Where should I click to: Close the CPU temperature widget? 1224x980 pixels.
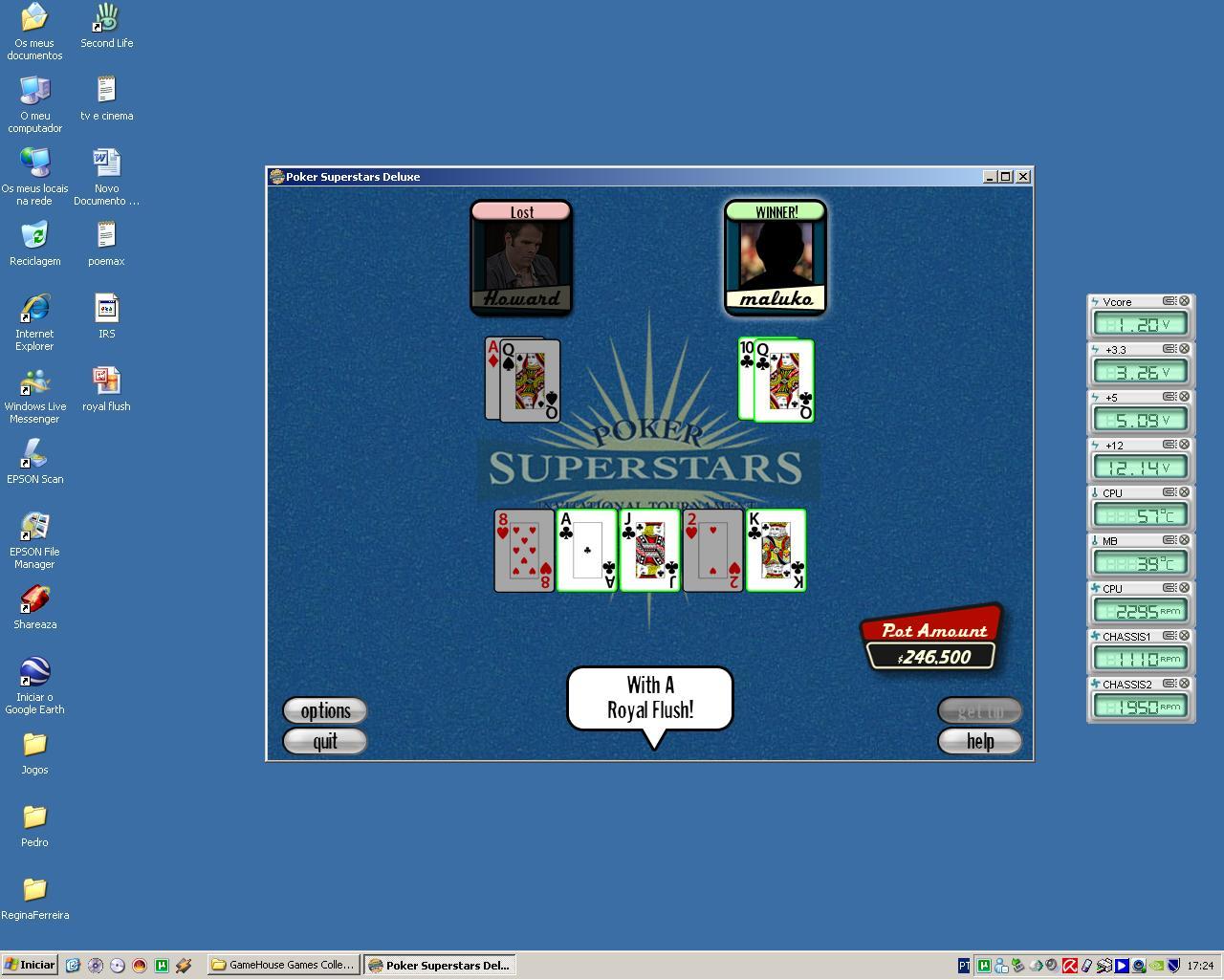[1184, 492]
